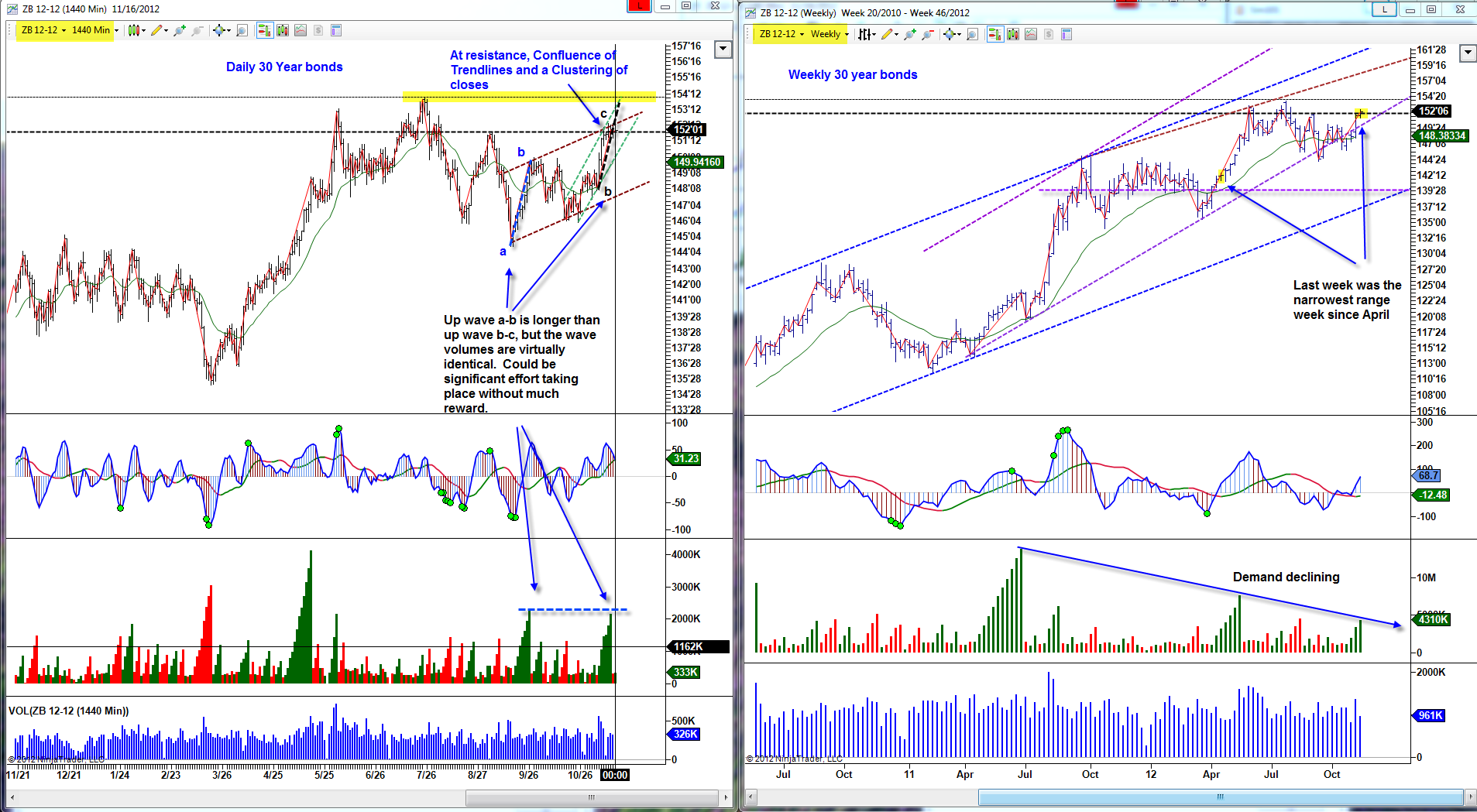Open Data Series candlestick icon in weekly chart toolbar
This screenshot has height=812, width=1477.
coord(1013,34)
